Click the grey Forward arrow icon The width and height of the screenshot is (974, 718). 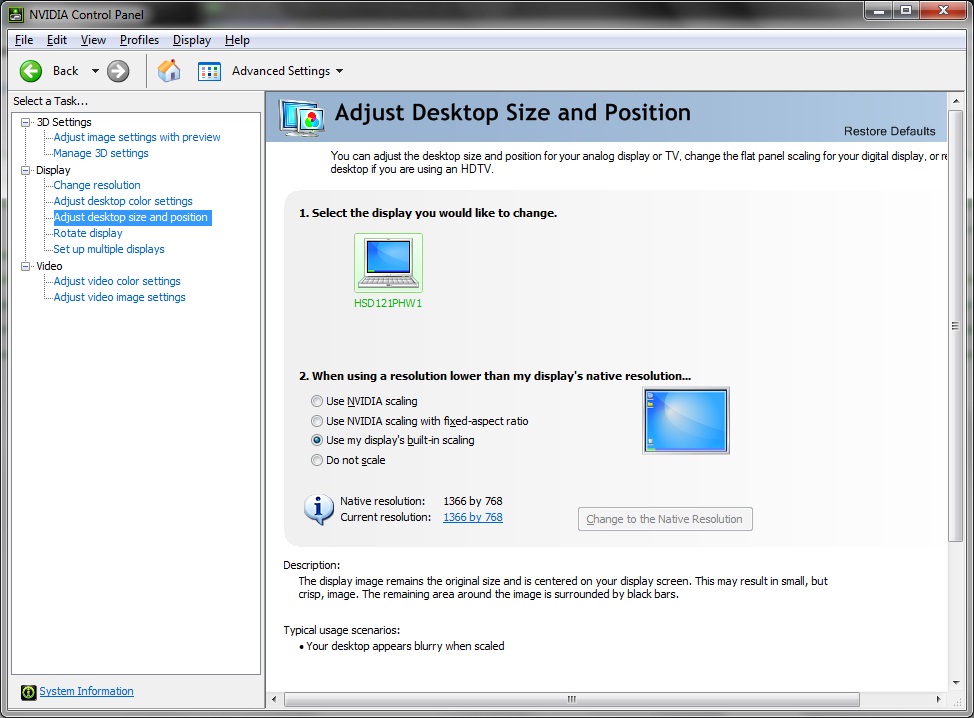tap(117, 71)
